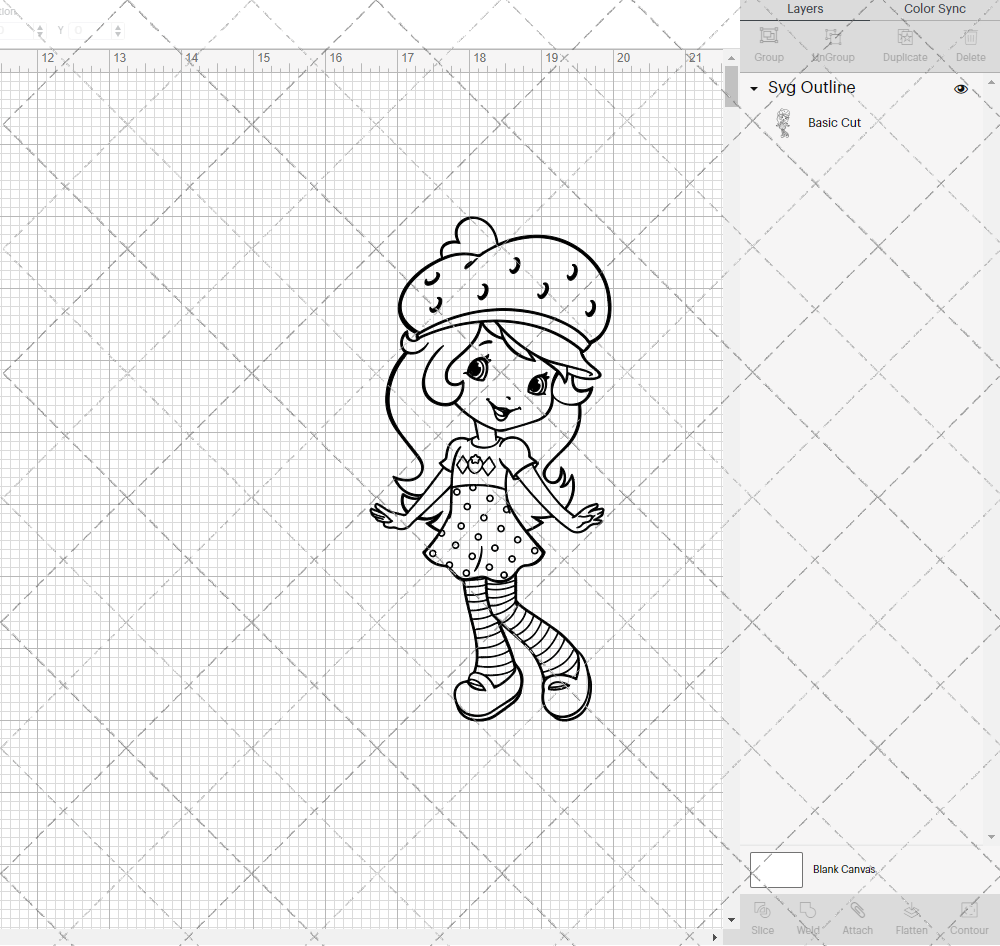Click the canvas vertical scrollbar thumb
1000x946 pixels.
point(731,86)
